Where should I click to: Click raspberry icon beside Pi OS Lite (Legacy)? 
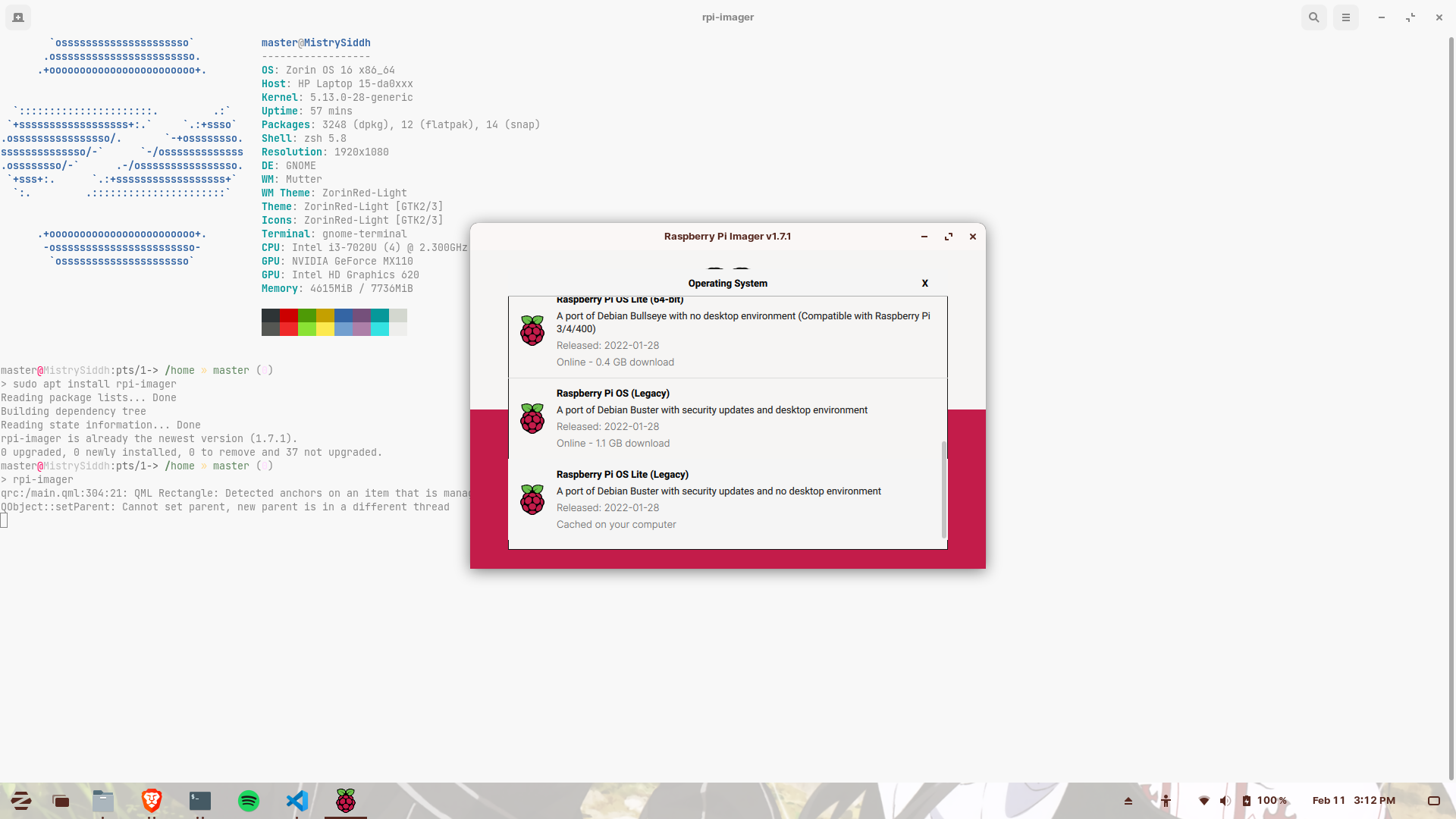(x=532, y=500)
